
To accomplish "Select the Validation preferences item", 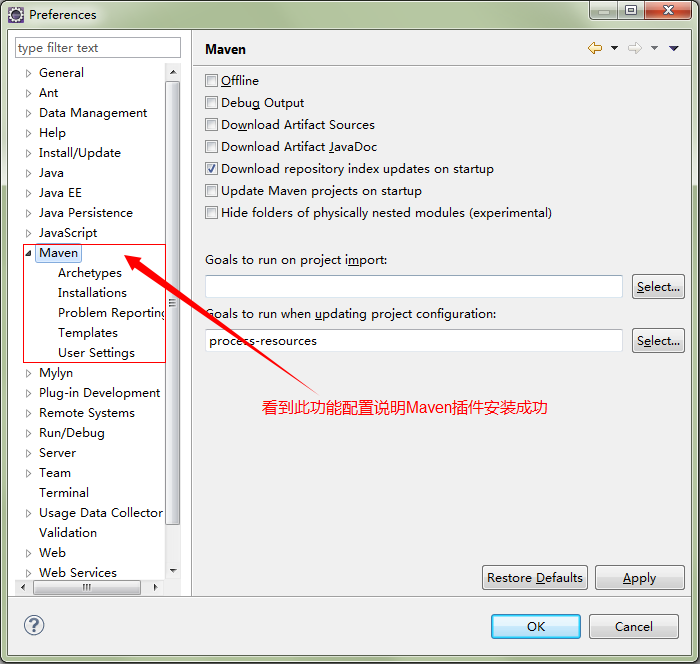I will pos(68,533).
